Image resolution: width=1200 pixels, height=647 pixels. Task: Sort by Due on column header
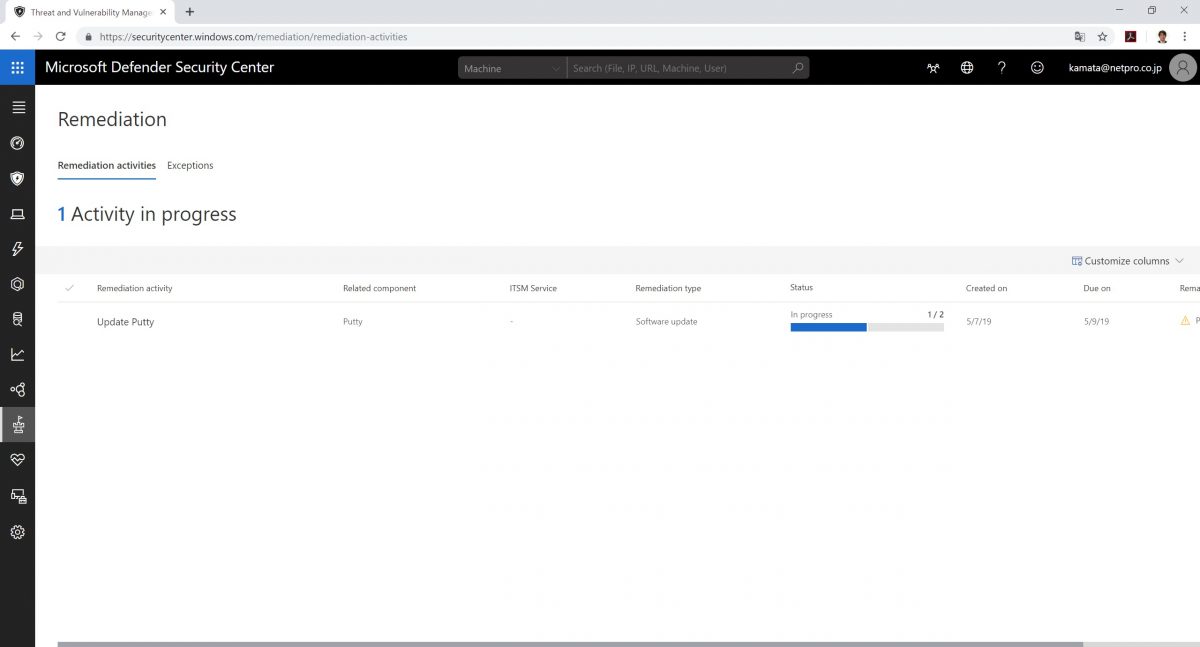[1097, 288]
